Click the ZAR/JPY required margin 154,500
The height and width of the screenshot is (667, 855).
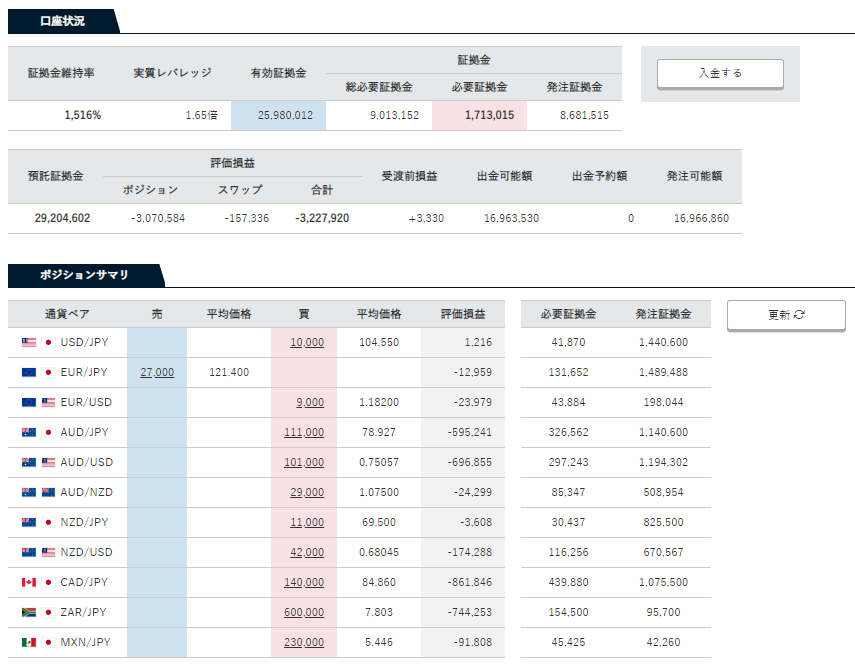coord(568,612)
